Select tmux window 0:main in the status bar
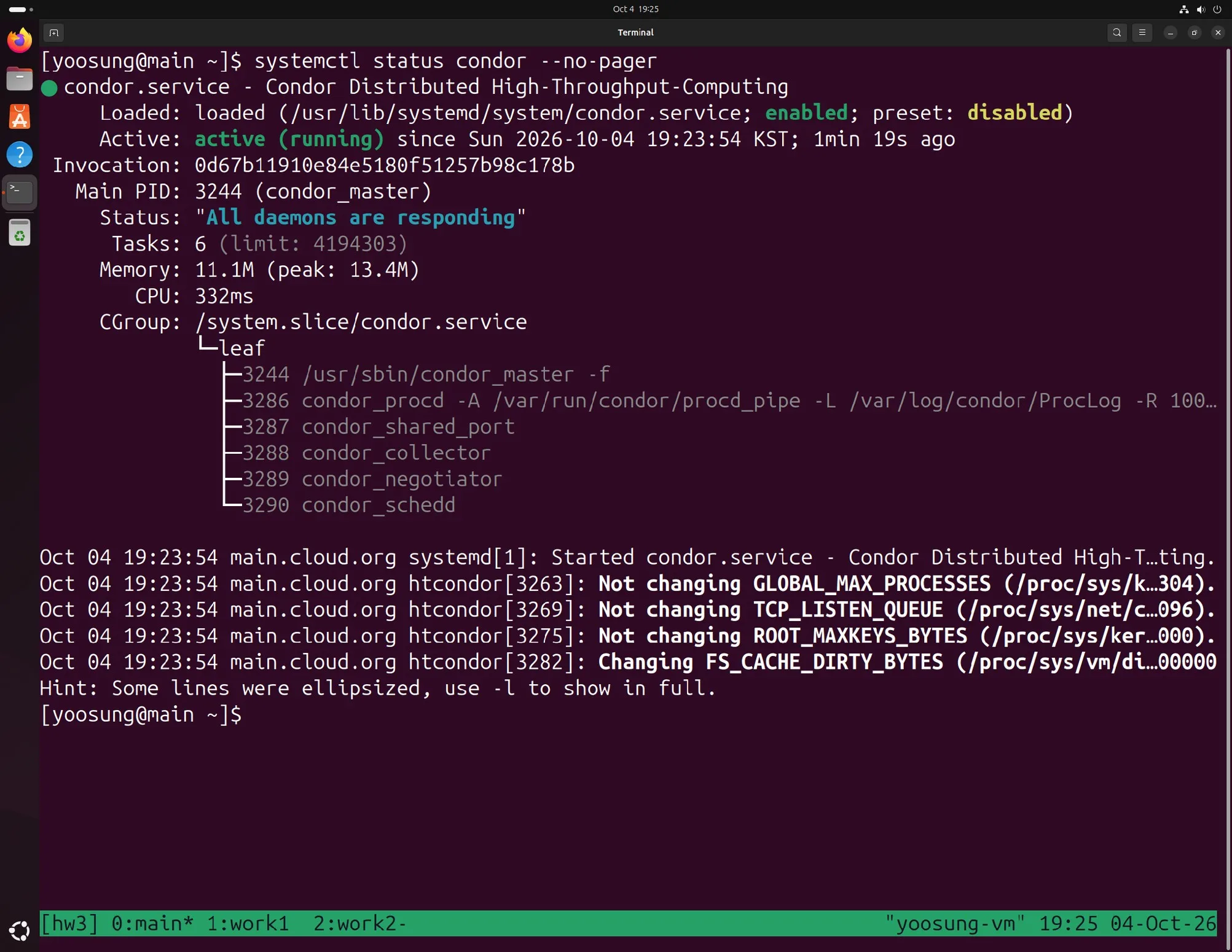 click(x=152, y=923)
